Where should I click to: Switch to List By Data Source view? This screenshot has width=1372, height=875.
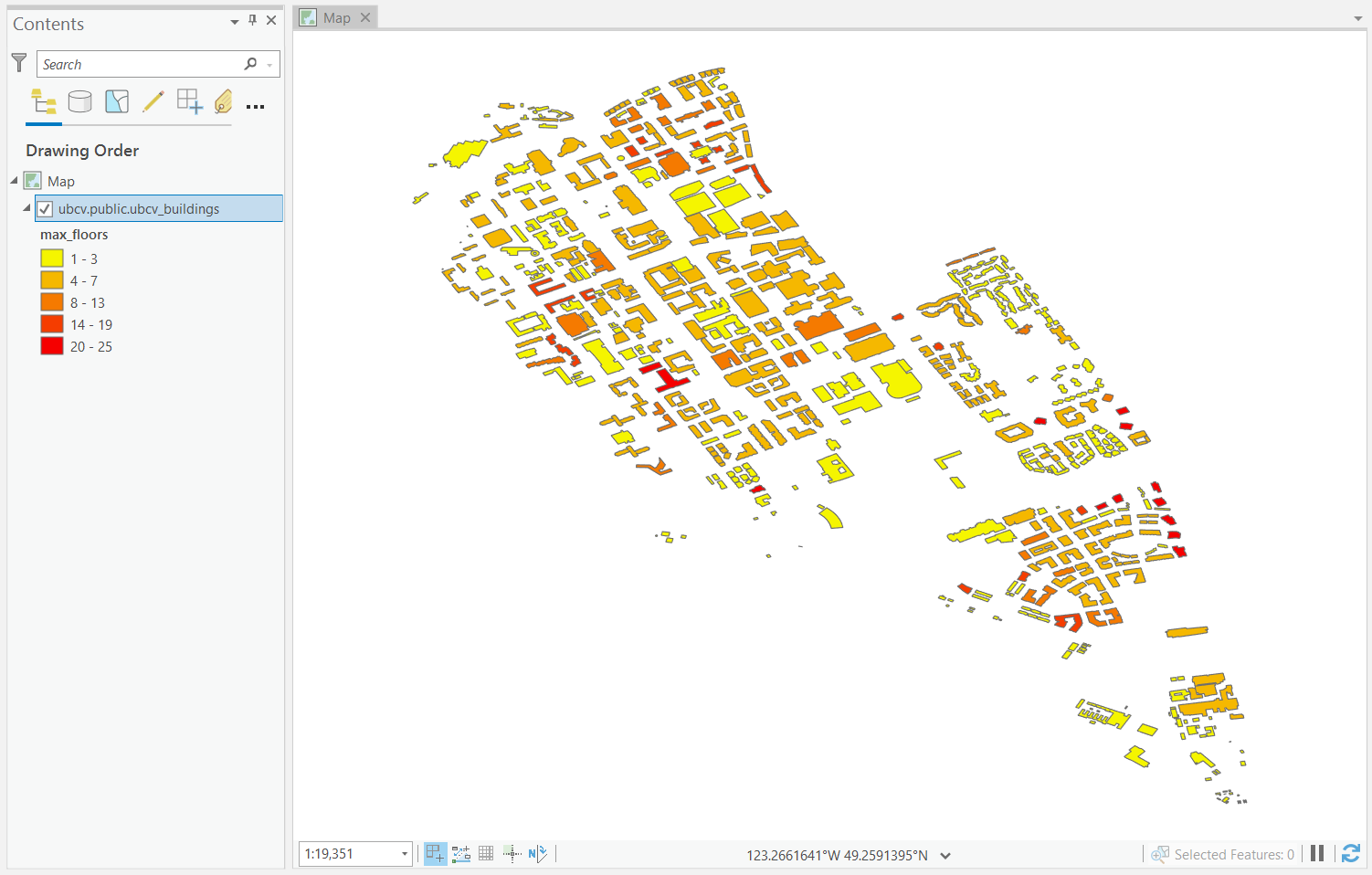(80, 101)
